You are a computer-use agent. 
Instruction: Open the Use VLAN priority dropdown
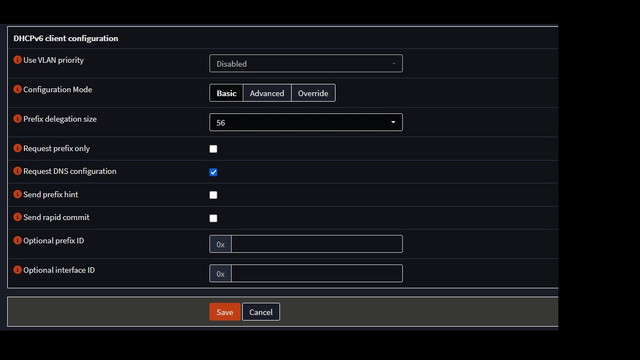click(x=306, y=64)
